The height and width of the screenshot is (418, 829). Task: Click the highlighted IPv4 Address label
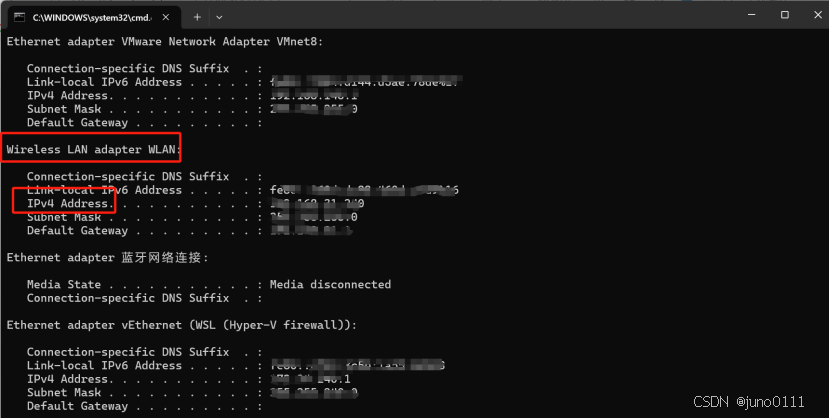tap(70, 203)
